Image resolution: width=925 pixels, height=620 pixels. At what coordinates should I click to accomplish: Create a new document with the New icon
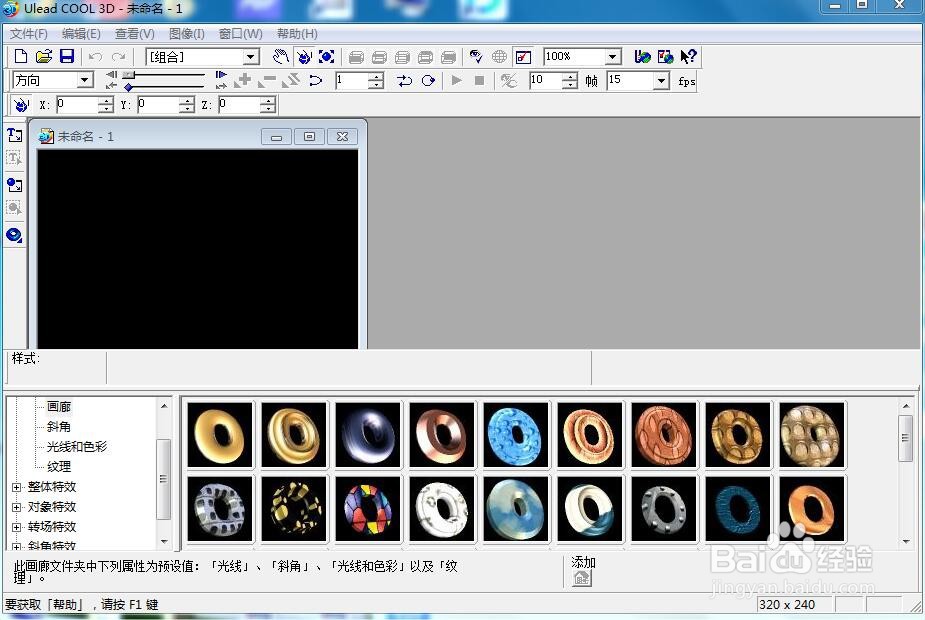click(x=21, y=57)
